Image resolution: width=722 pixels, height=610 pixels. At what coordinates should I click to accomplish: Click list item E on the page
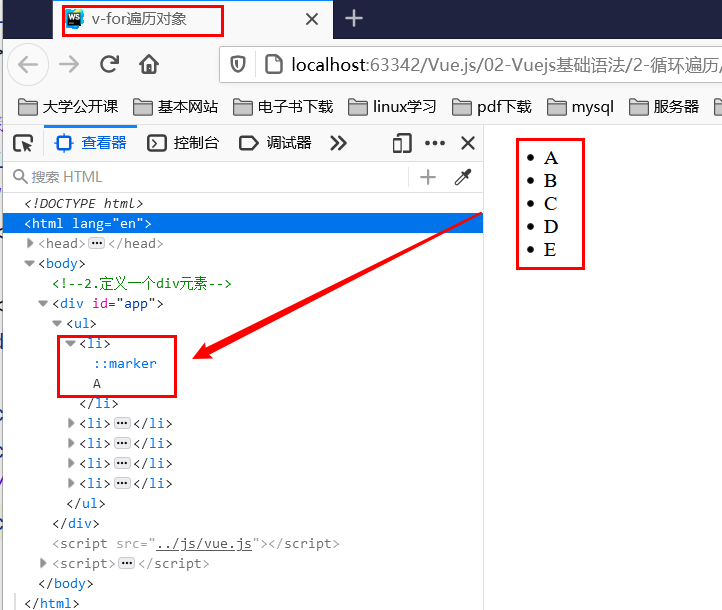coord(550,250)
